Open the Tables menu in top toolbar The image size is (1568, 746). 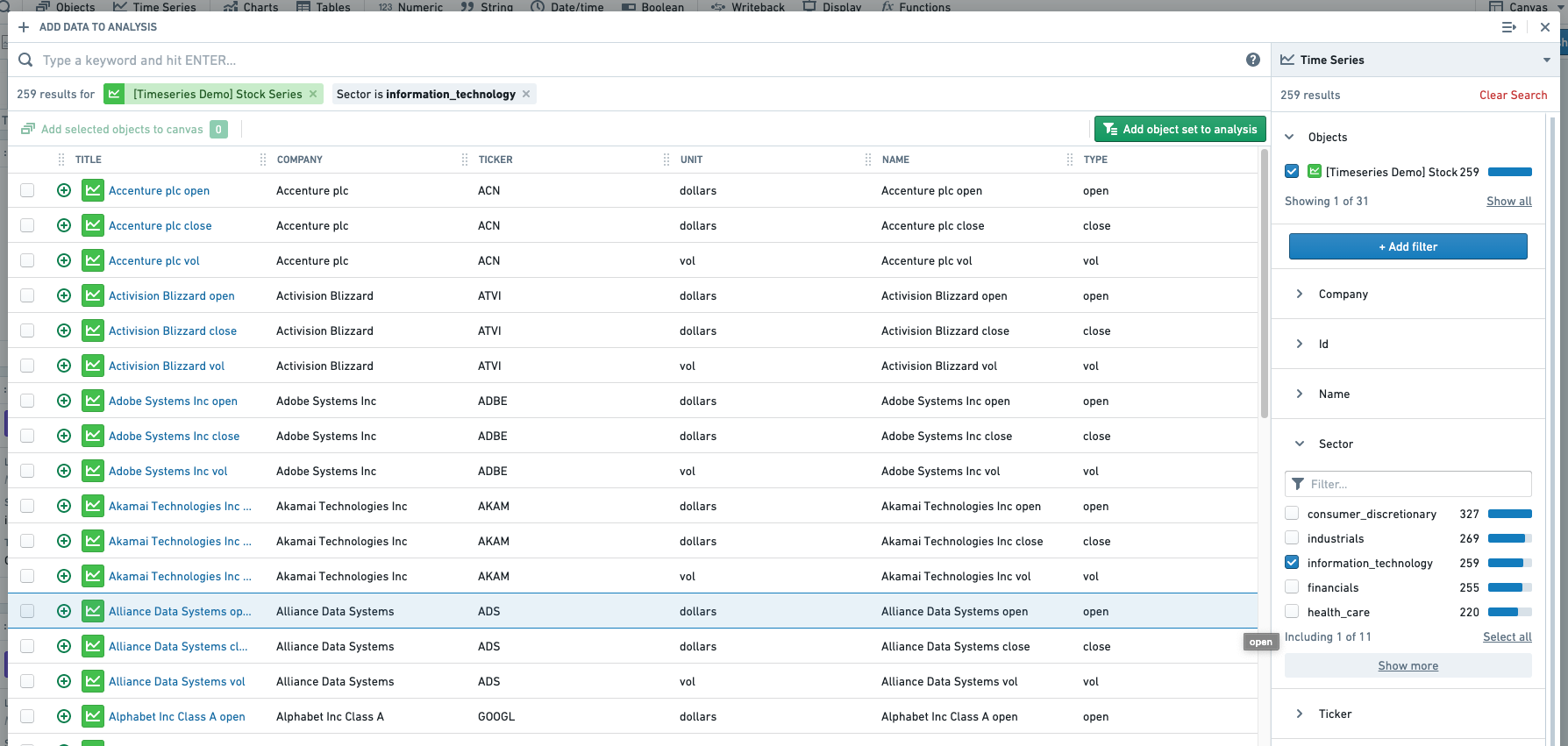click(324, 6)
